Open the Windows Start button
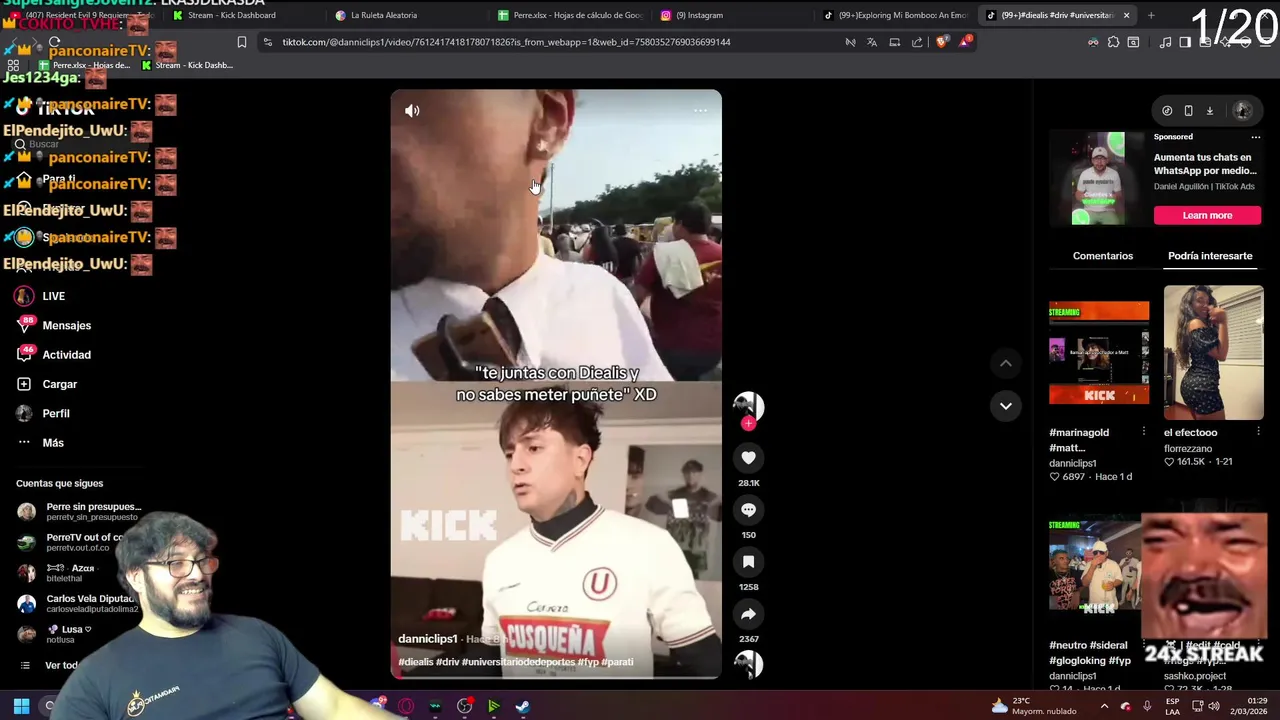The image size is (1280, 720). pos(21,706)
